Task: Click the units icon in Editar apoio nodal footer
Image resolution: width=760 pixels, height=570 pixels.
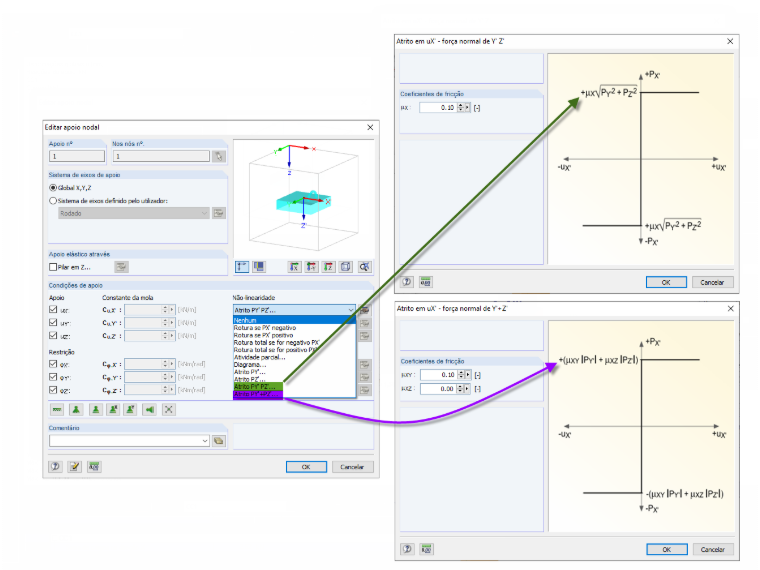Action: (94, 466)
